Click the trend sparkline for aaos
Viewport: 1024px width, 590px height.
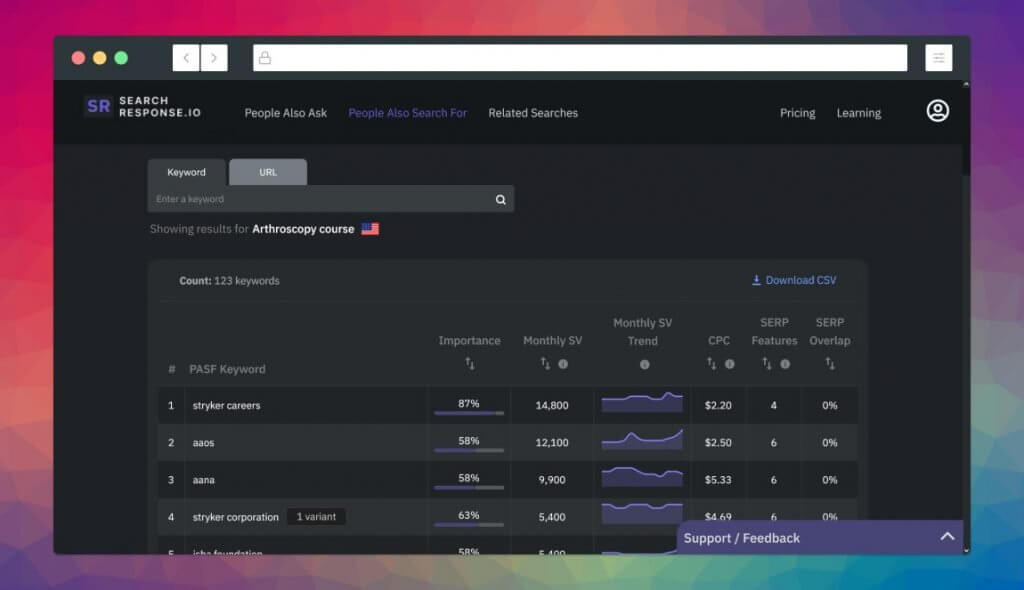[x=642, y=439]
